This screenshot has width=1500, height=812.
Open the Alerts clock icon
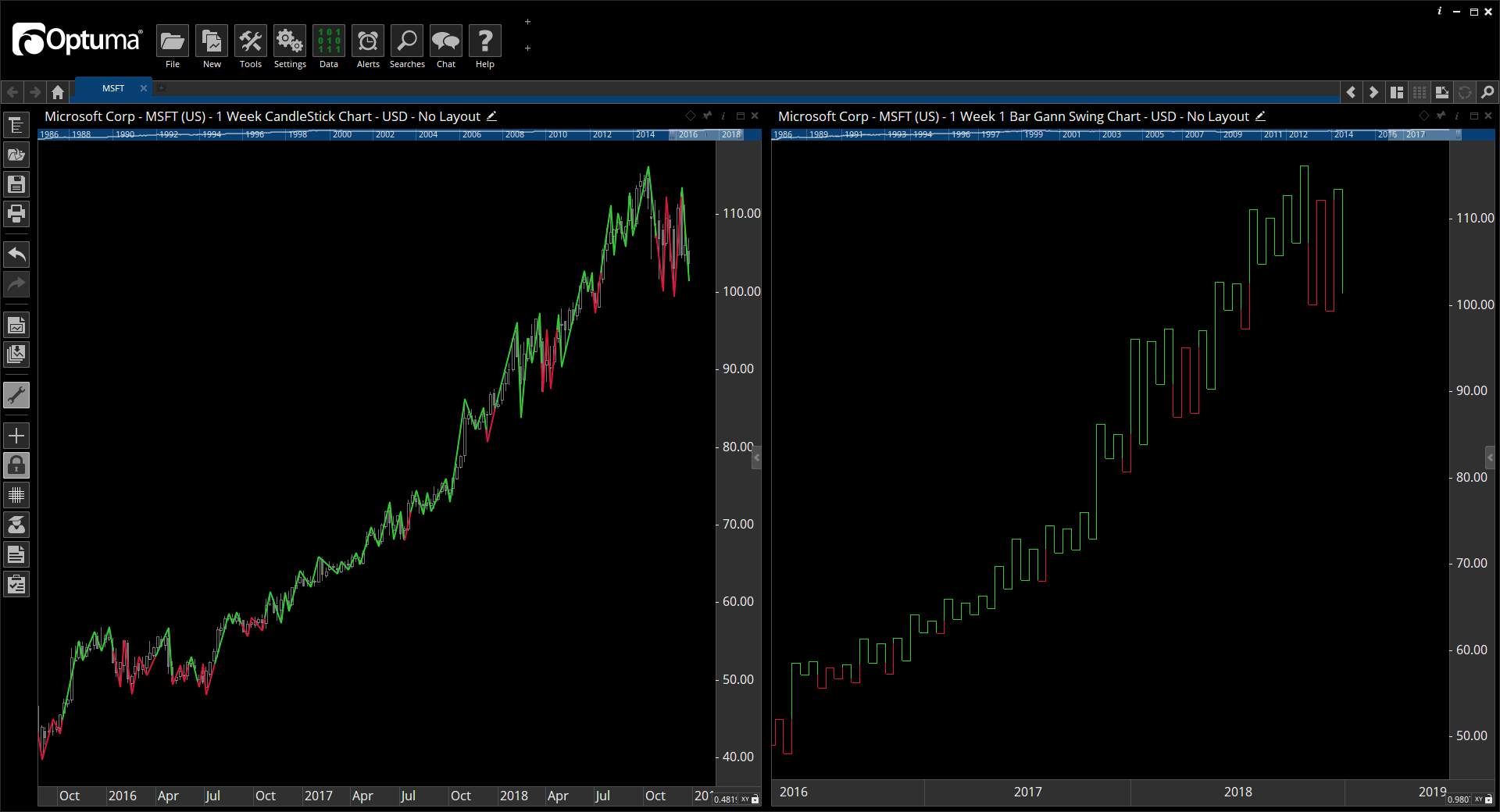tap(368, 41)
